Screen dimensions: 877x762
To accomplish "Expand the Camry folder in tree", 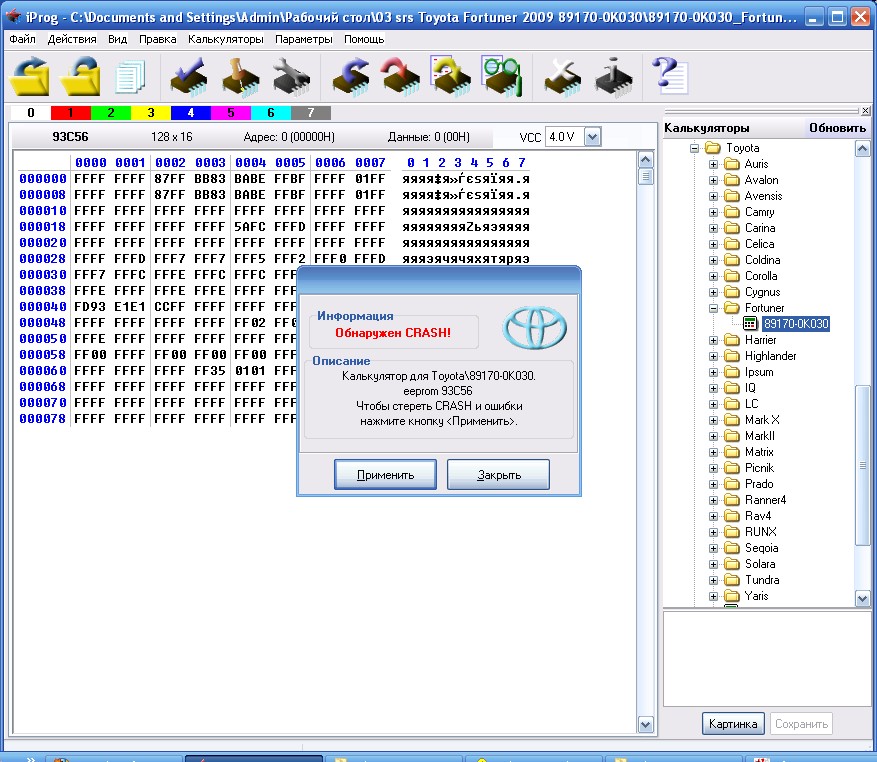I will pos(714,212).
